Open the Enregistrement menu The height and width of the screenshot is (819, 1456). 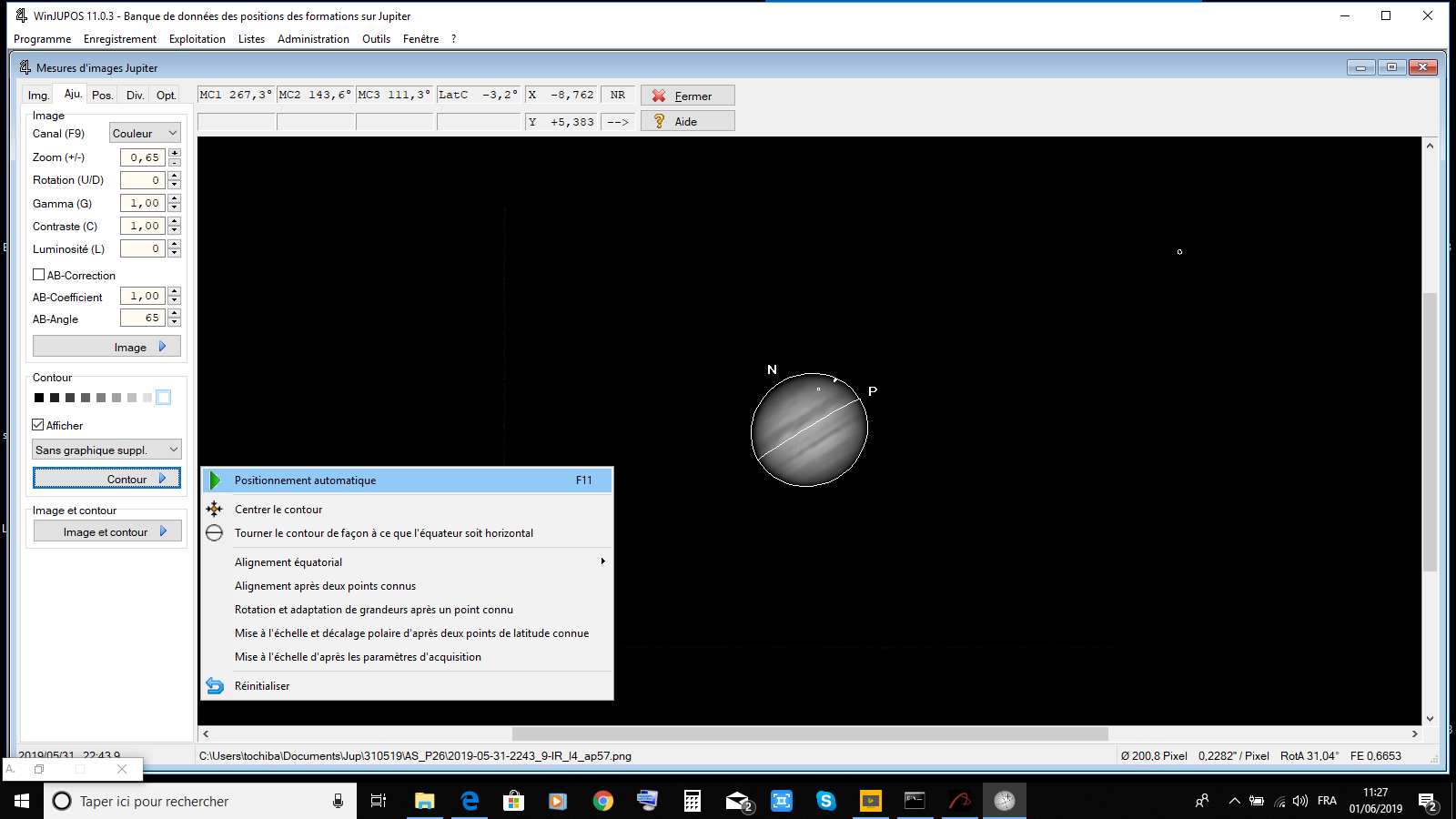(x=120, y=39)
